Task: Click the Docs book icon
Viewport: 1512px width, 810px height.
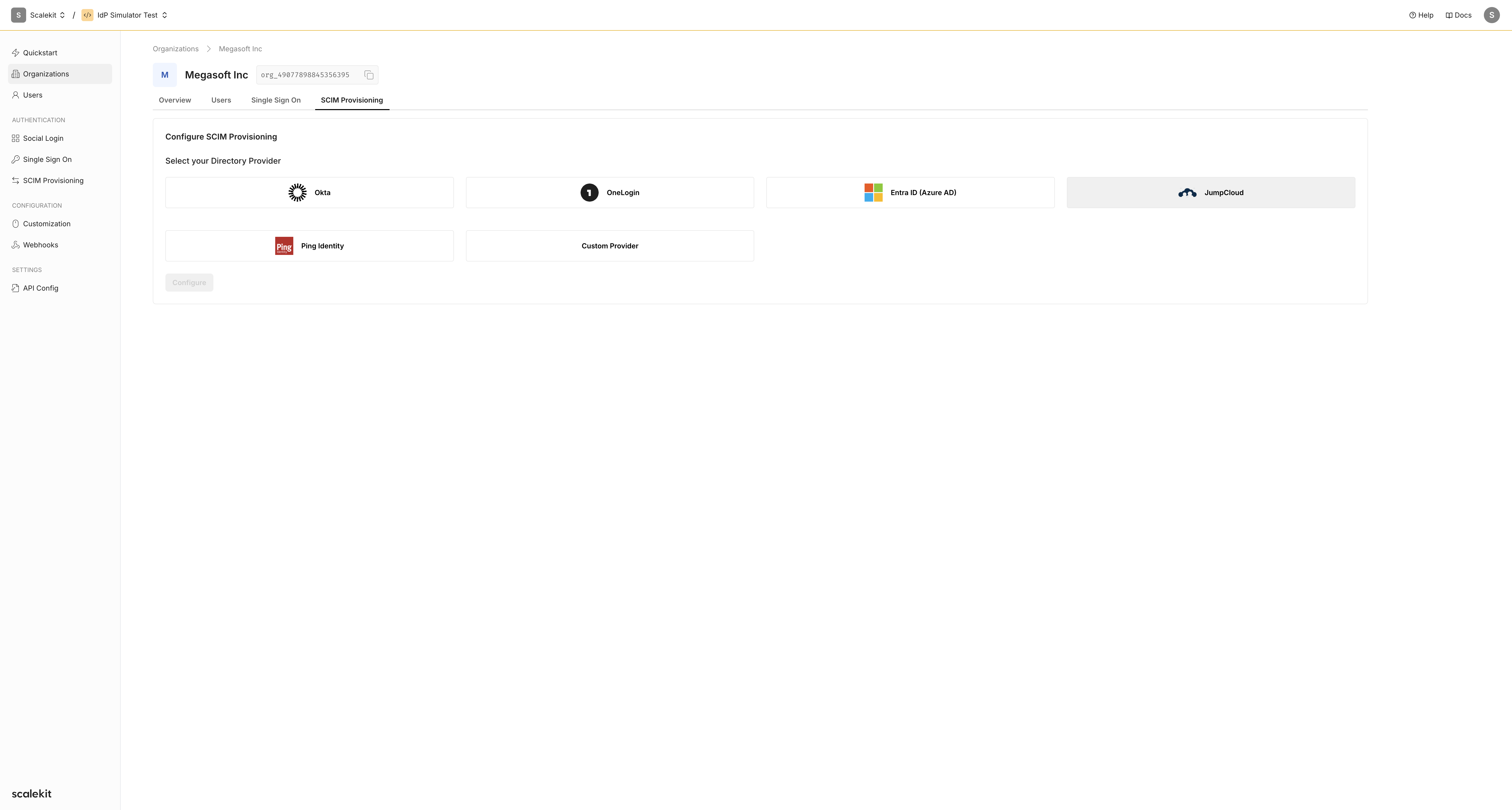Action: pyautogui.click(x=1449, y=15)
